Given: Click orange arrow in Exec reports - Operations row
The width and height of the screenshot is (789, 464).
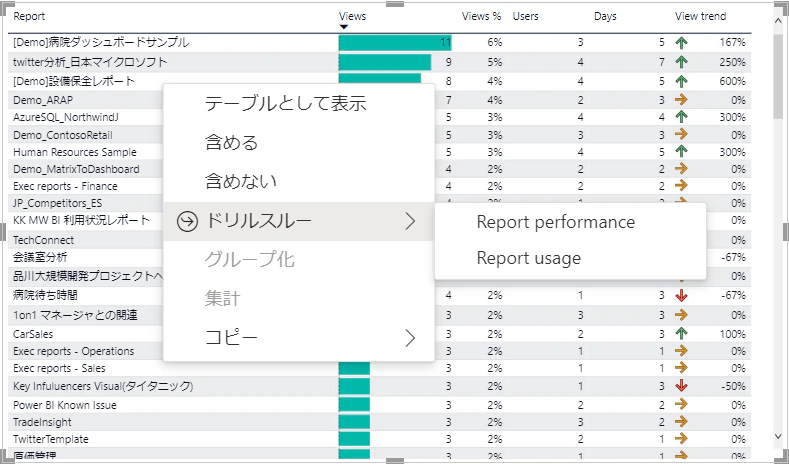Looking at the screenshot, I should tap(681, 351).
